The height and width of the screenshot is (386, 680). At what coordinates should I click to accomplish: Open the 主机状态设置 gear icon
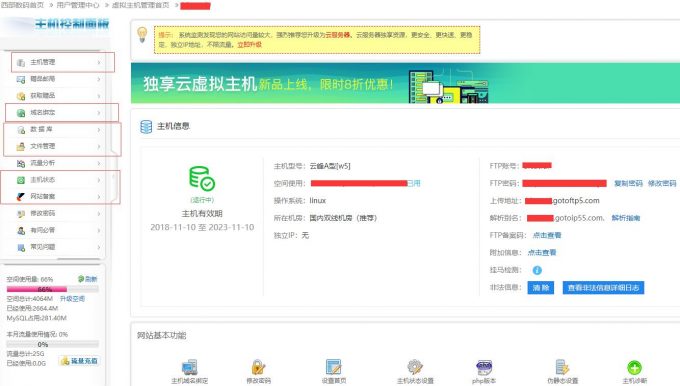[x=415, y=367]
